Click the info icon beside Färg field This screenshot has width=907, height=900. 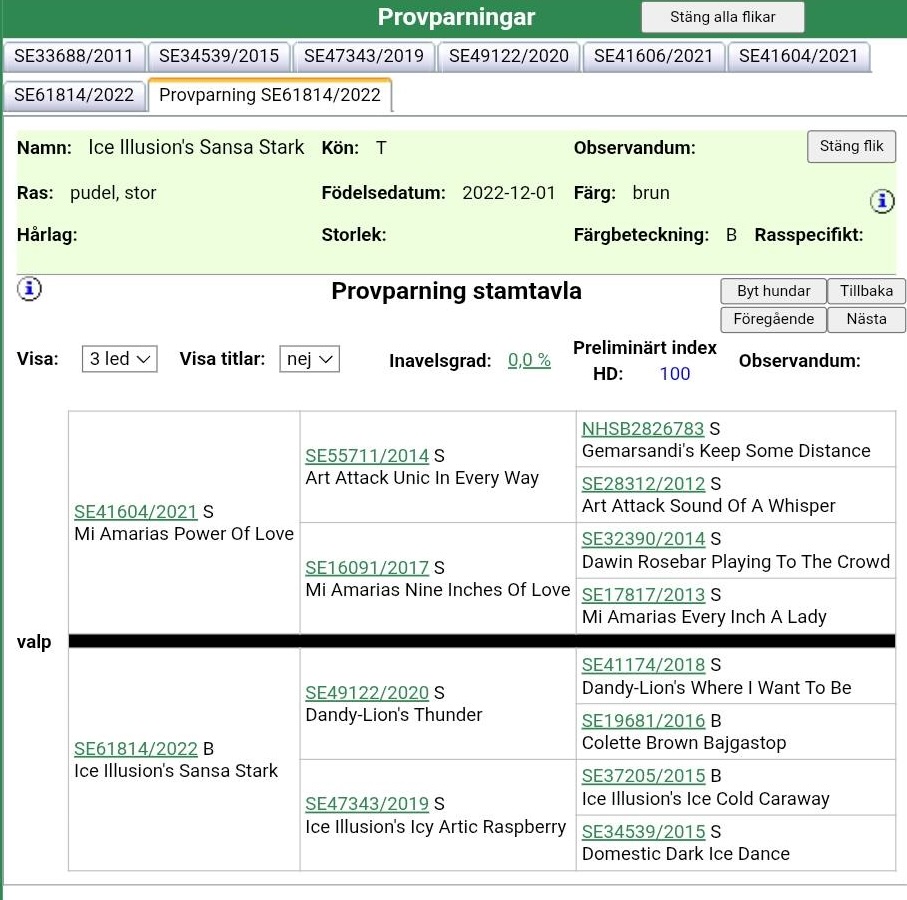(882, 202)
